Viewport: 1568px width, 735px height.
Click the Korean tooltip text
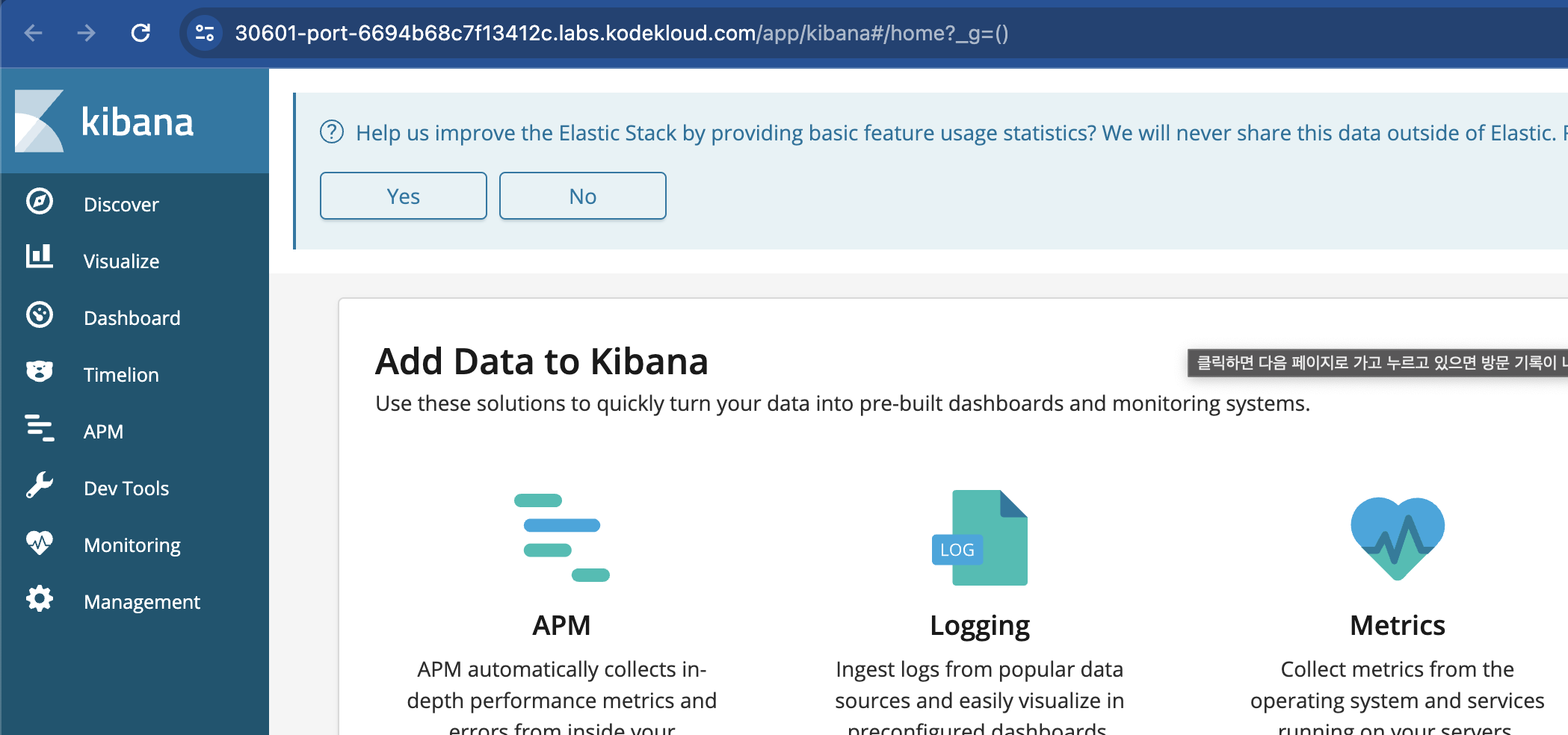click(x=1381, y=362)
